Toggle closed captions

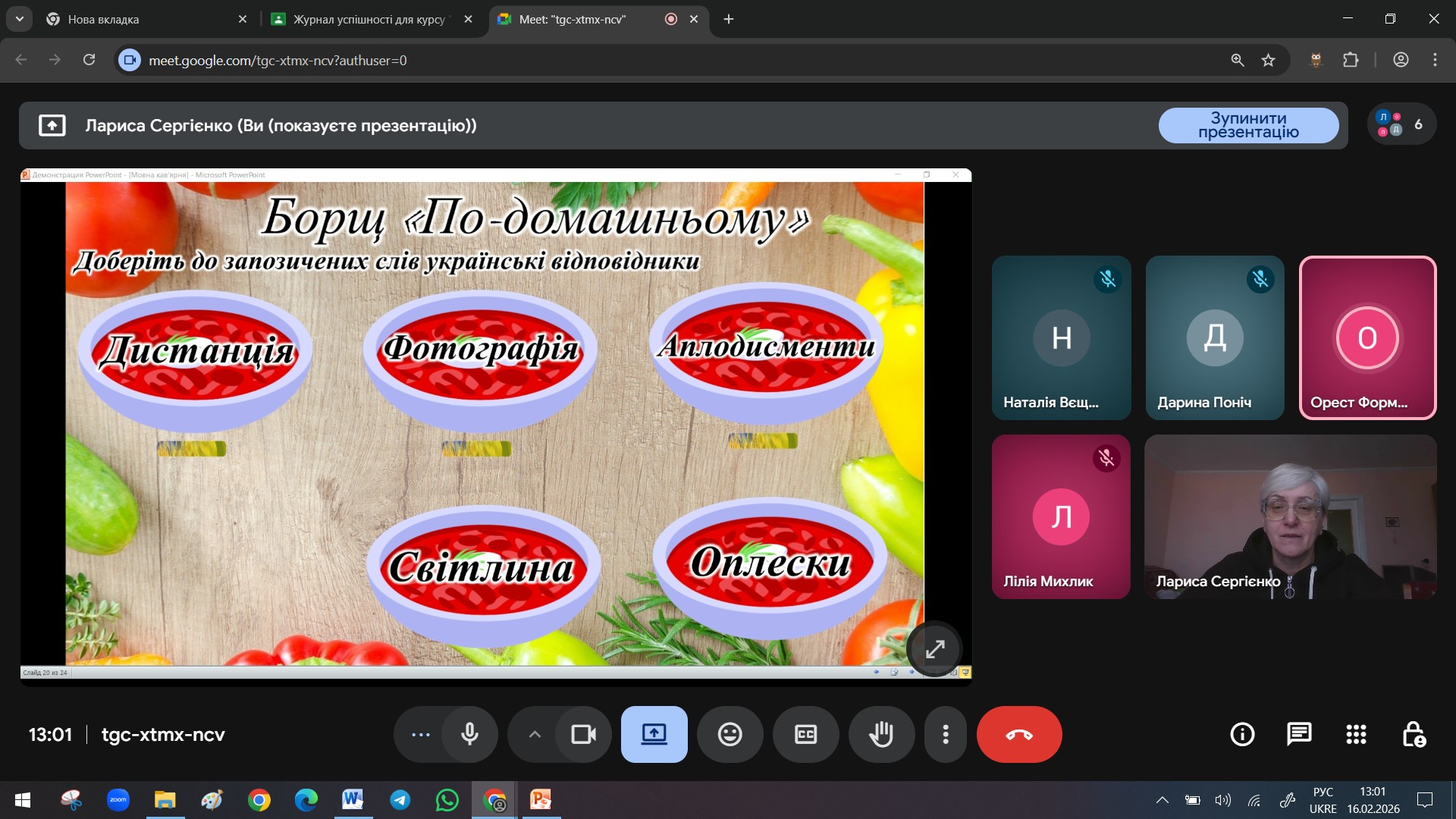pos(805,734)
